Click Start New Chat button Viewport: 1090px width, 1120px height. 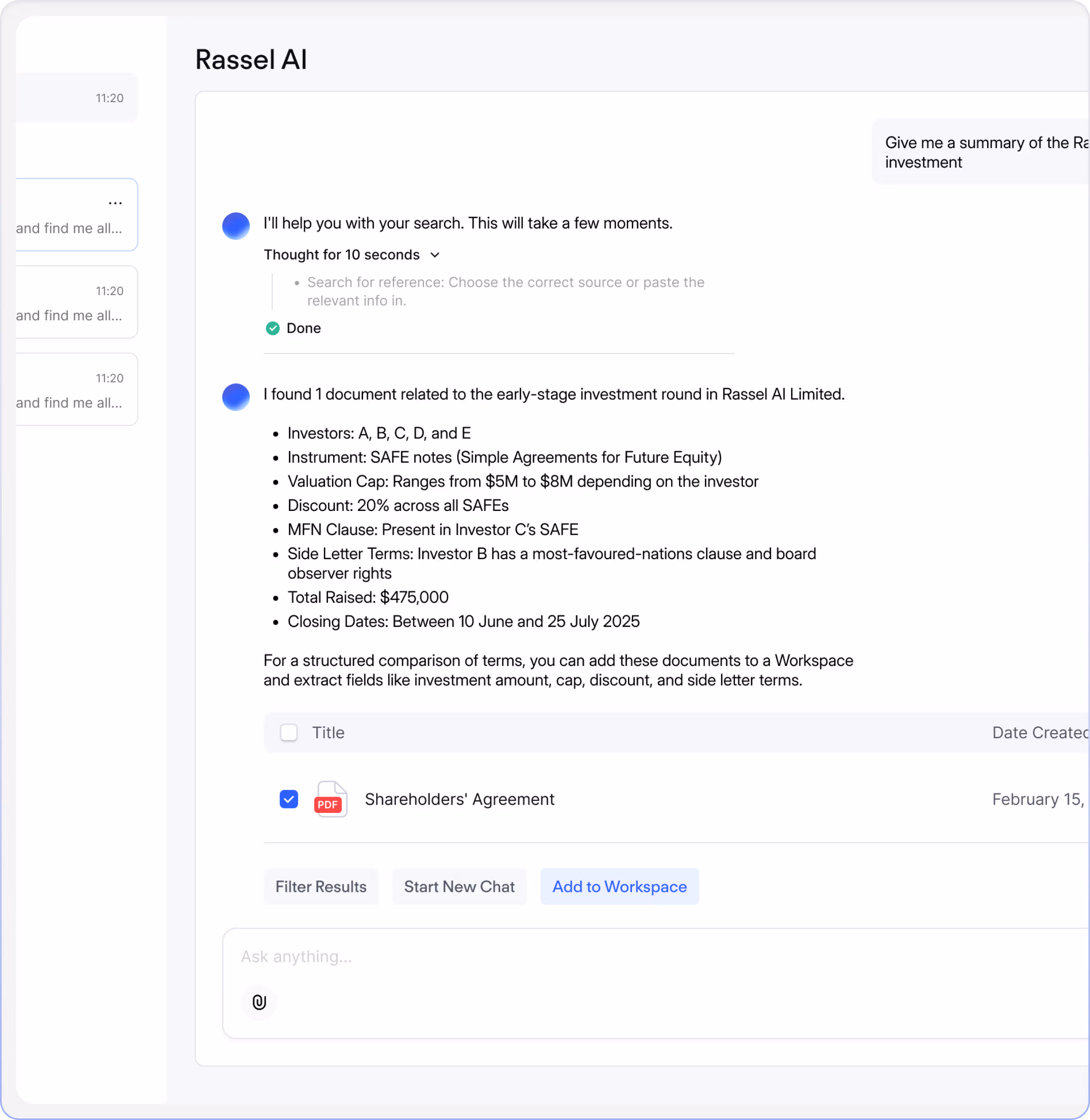[x=459, y=887]
